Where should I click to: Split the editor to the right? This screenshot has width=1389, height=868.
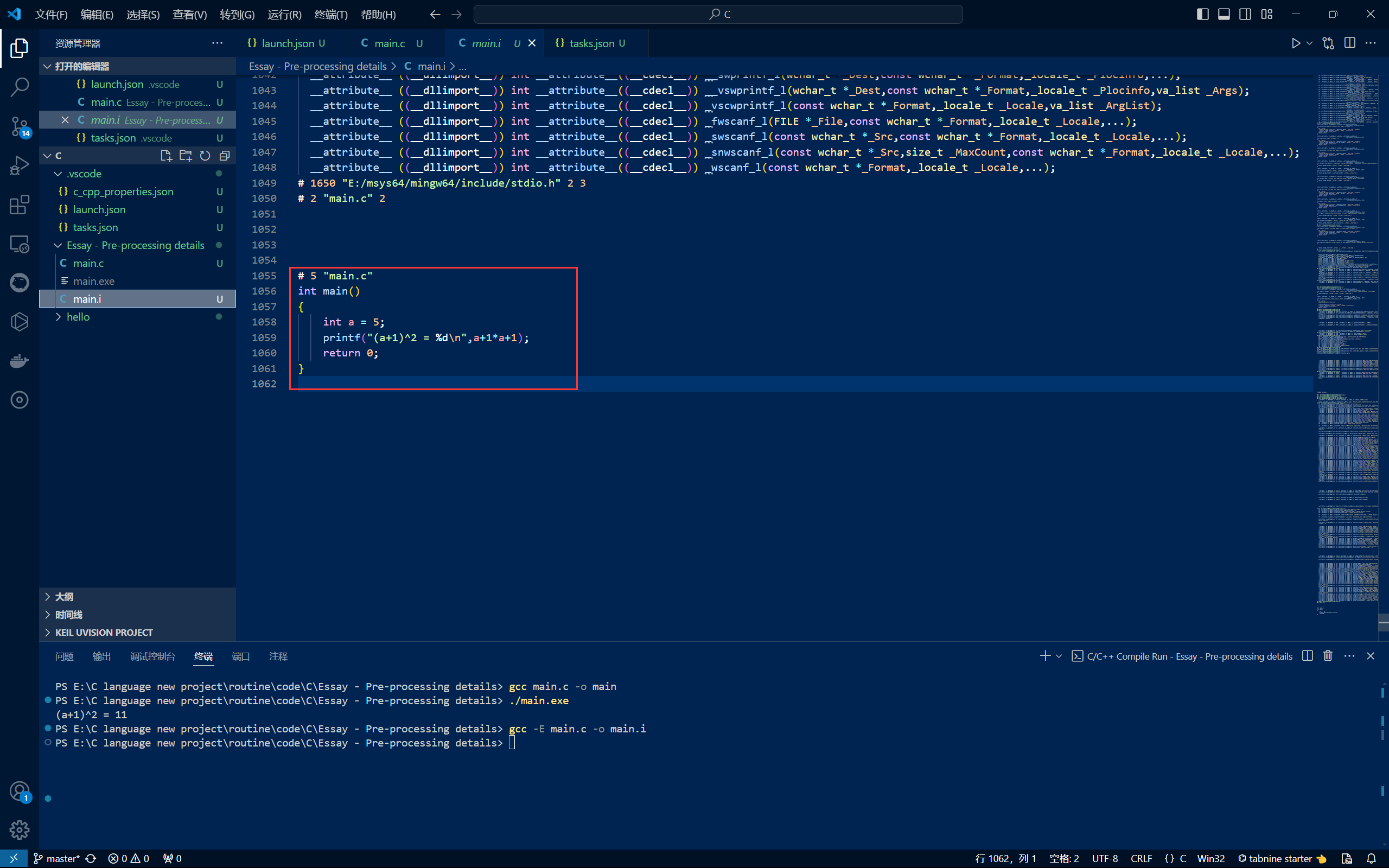tap(1350, 43)
